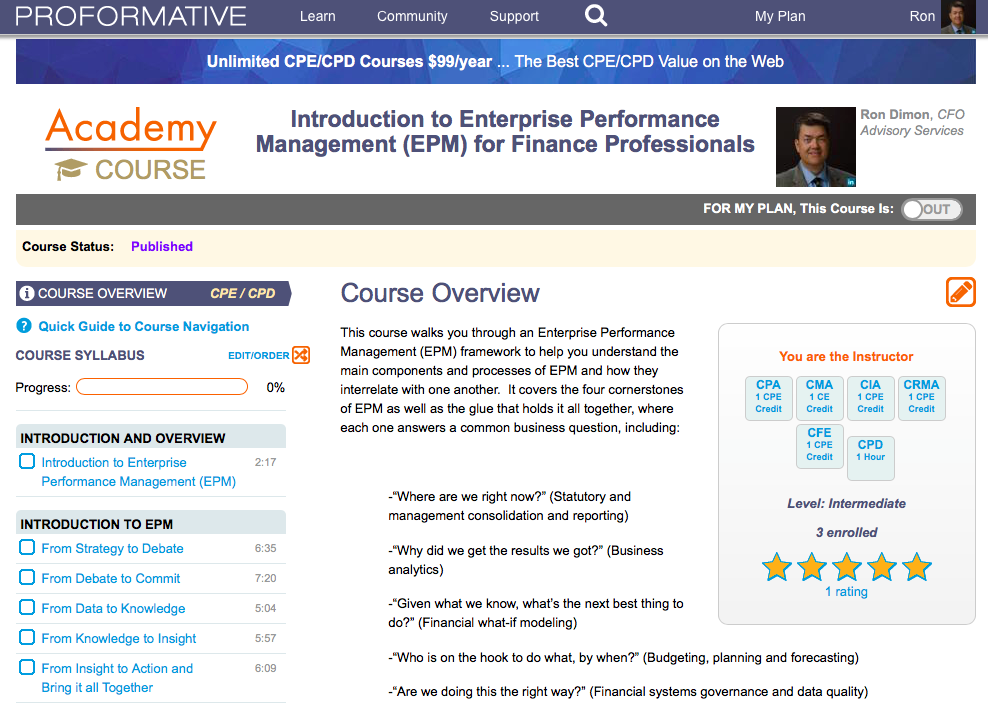Open the CRMA credit badge
This screenshot has height=707, width=988.
pyautogui.click(x=921, y=398)
